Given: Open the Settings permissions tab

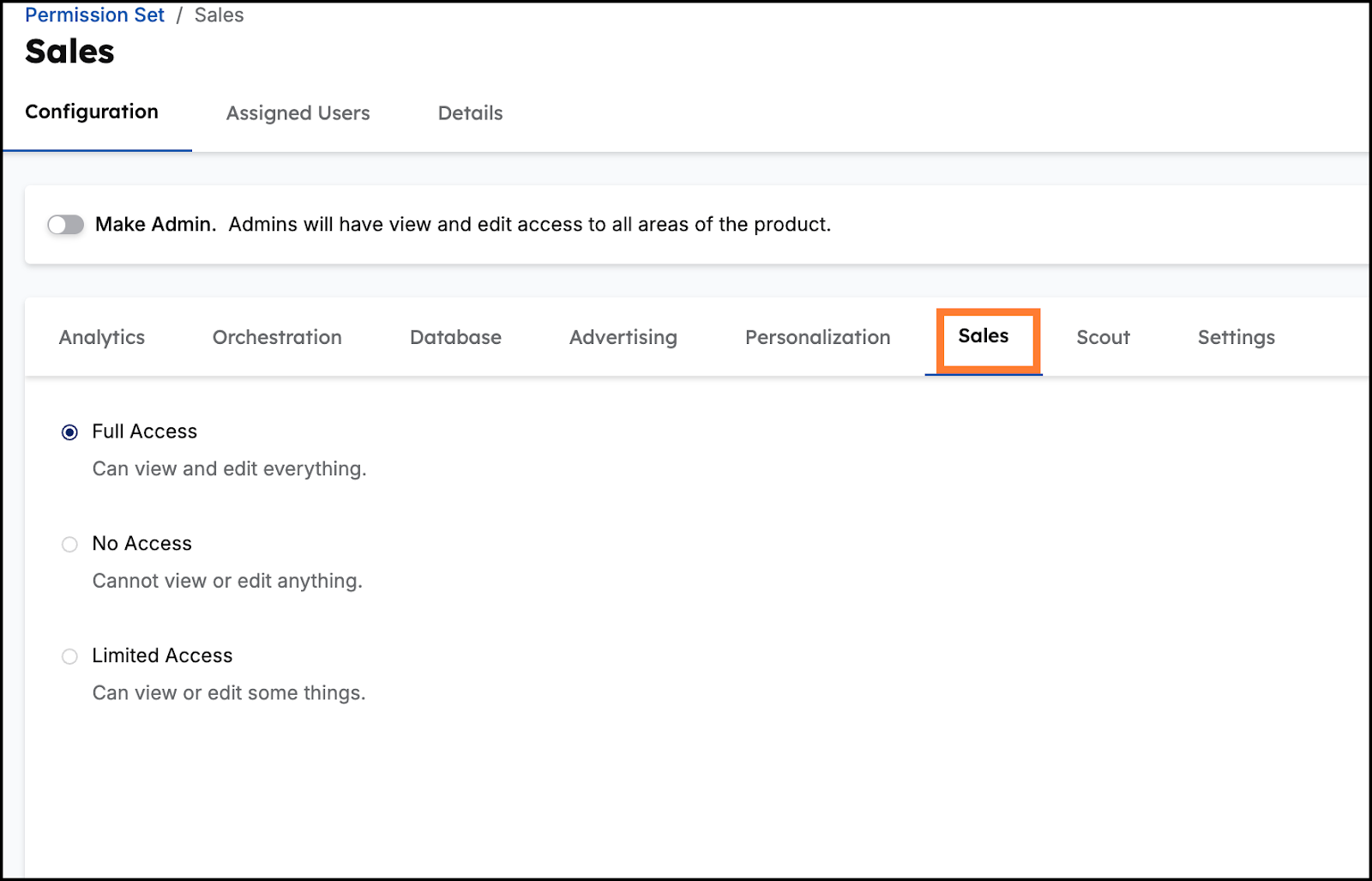Looking at the screenshot, I should (x=1236, y=337).
